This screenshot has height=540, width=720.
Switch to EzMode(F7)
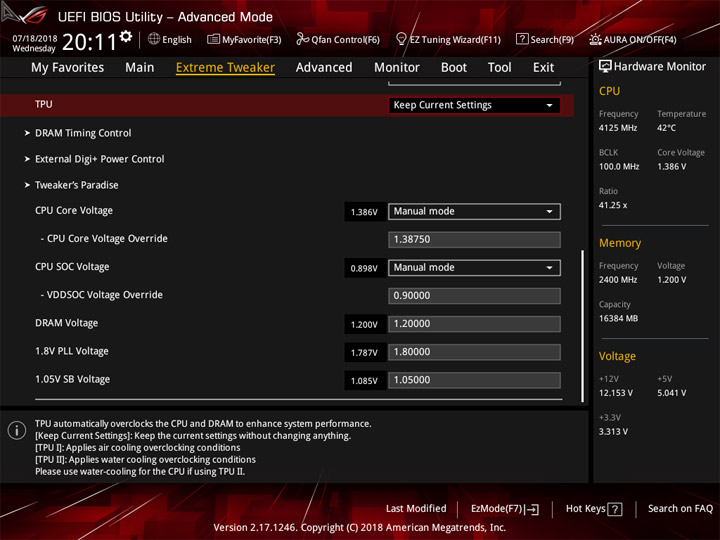click(504, 509)
